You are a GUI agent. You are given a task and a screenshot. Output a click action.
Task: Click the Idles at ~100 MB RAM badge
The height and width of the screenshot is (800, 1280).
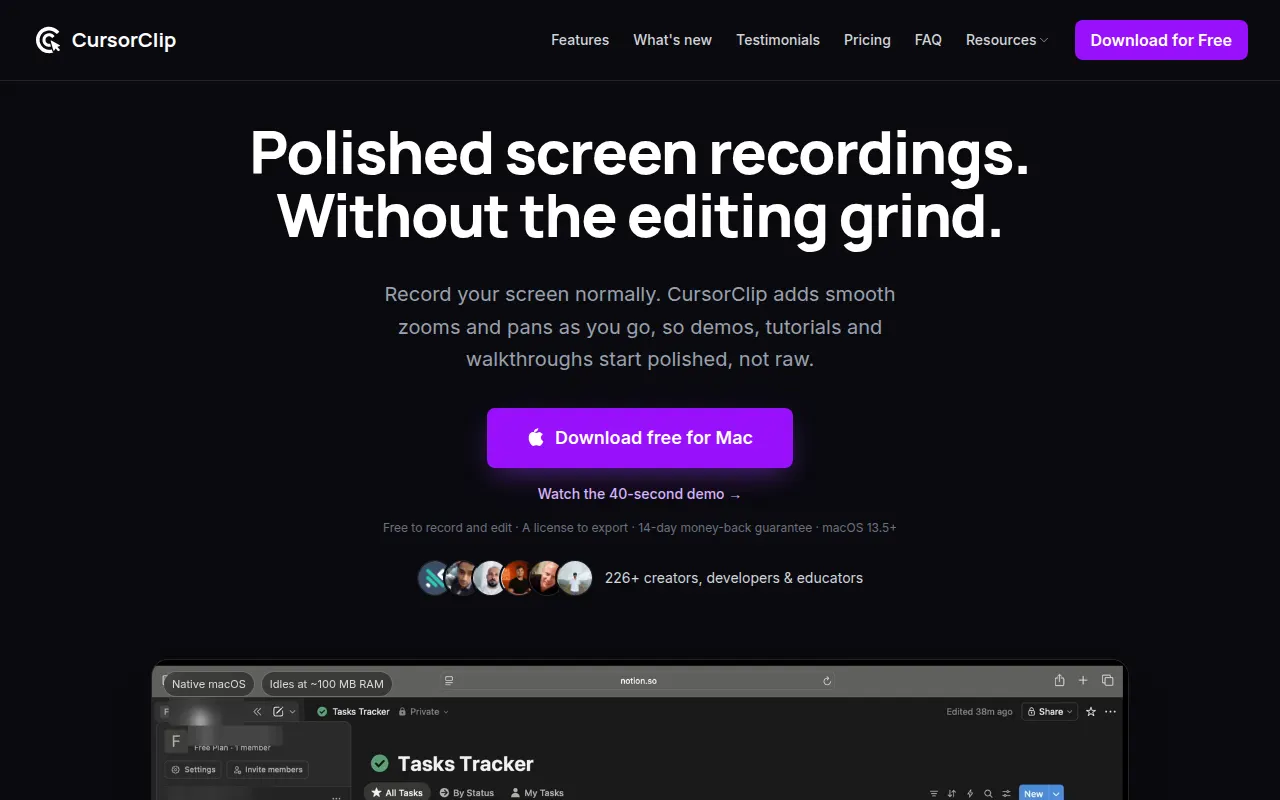pyautogui.click(x=327, y=684)
